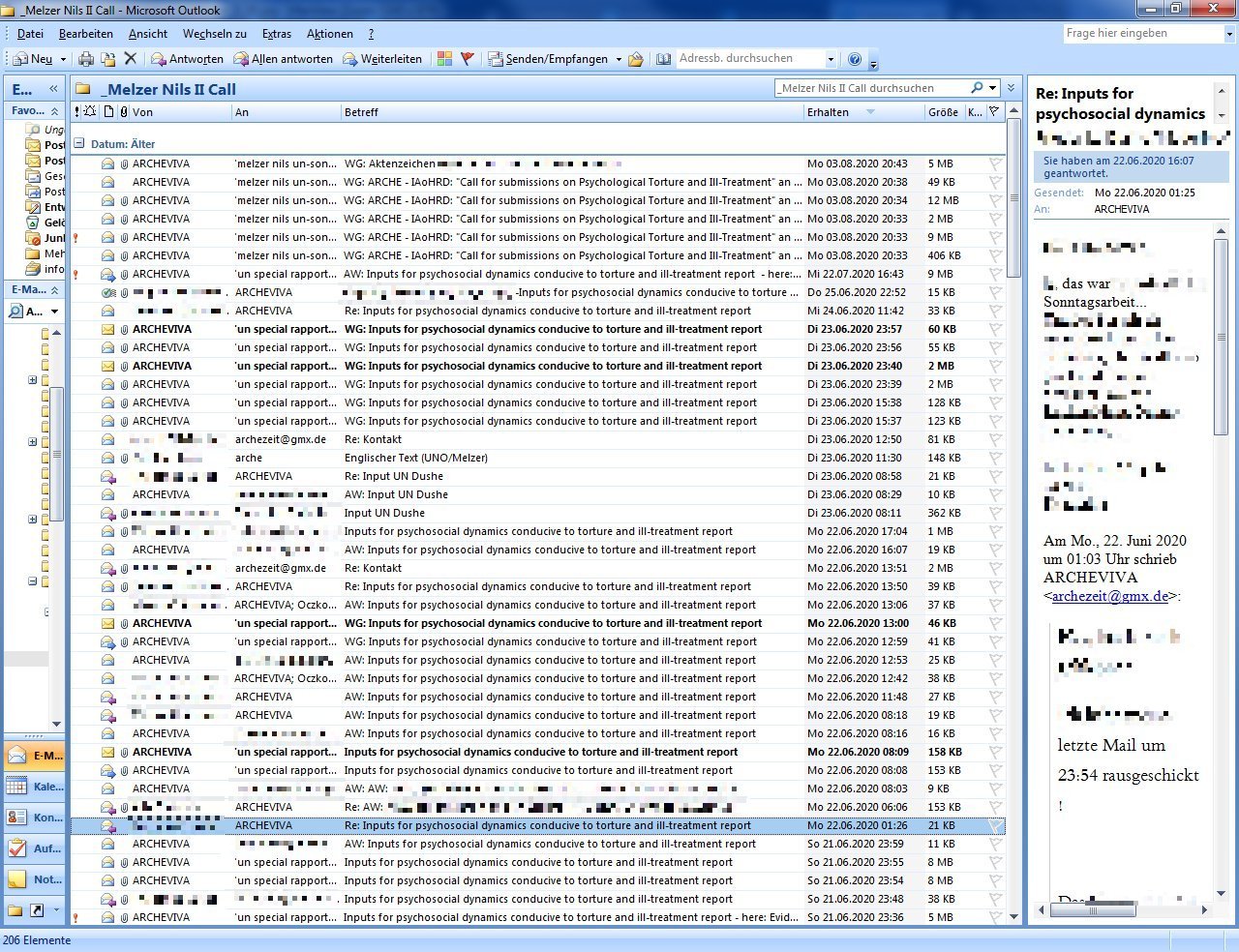This screenshot has height=952, width=1239.
Task: Expand the query builder double-chevron beside search
Action: point(1012,88)
